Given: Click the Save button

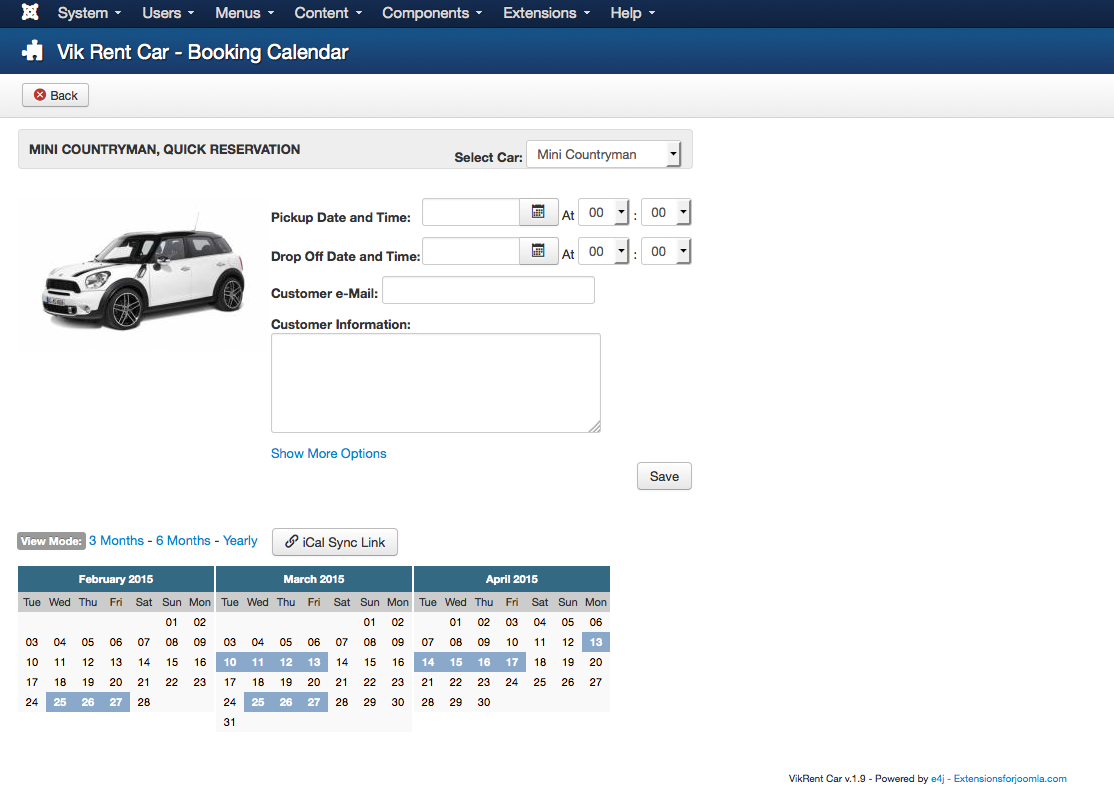Looking at the screenshot, I should pos(664,476).
